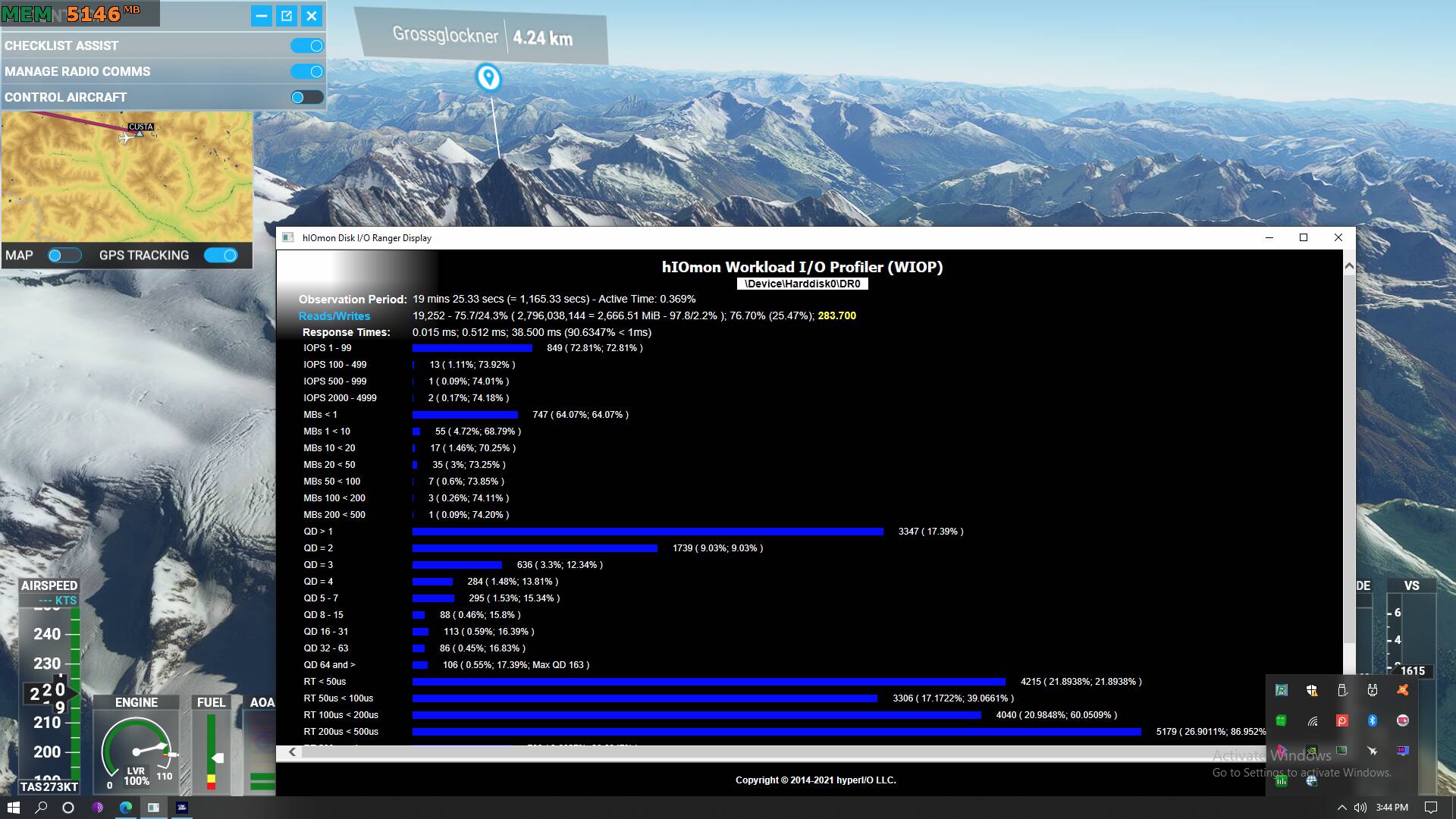Disable Manage Radio Comms toggle
The image size is (1456, 819).
[x=307, y=71]
